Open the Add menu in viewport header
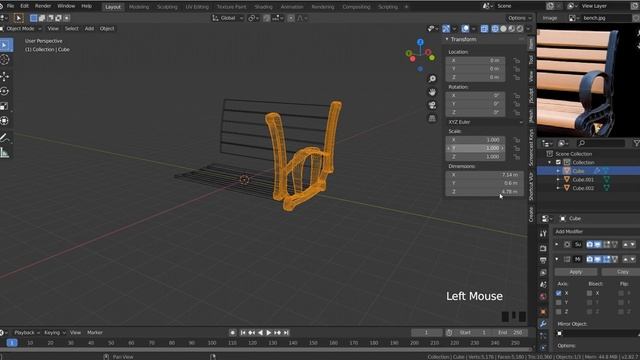Viewport: 640px width, 360px height. click(x=89, y=29)
